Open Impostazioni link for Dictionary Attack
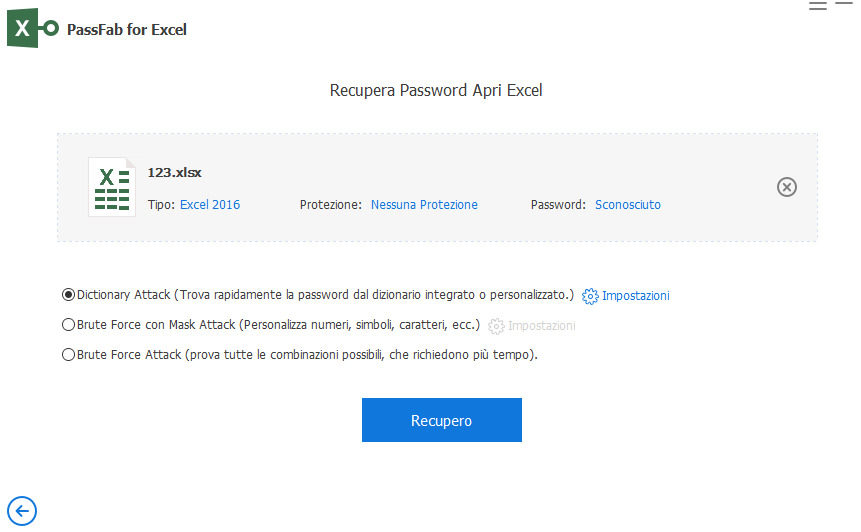The width and height of the screenshot is (861, 532). (636, 296)
